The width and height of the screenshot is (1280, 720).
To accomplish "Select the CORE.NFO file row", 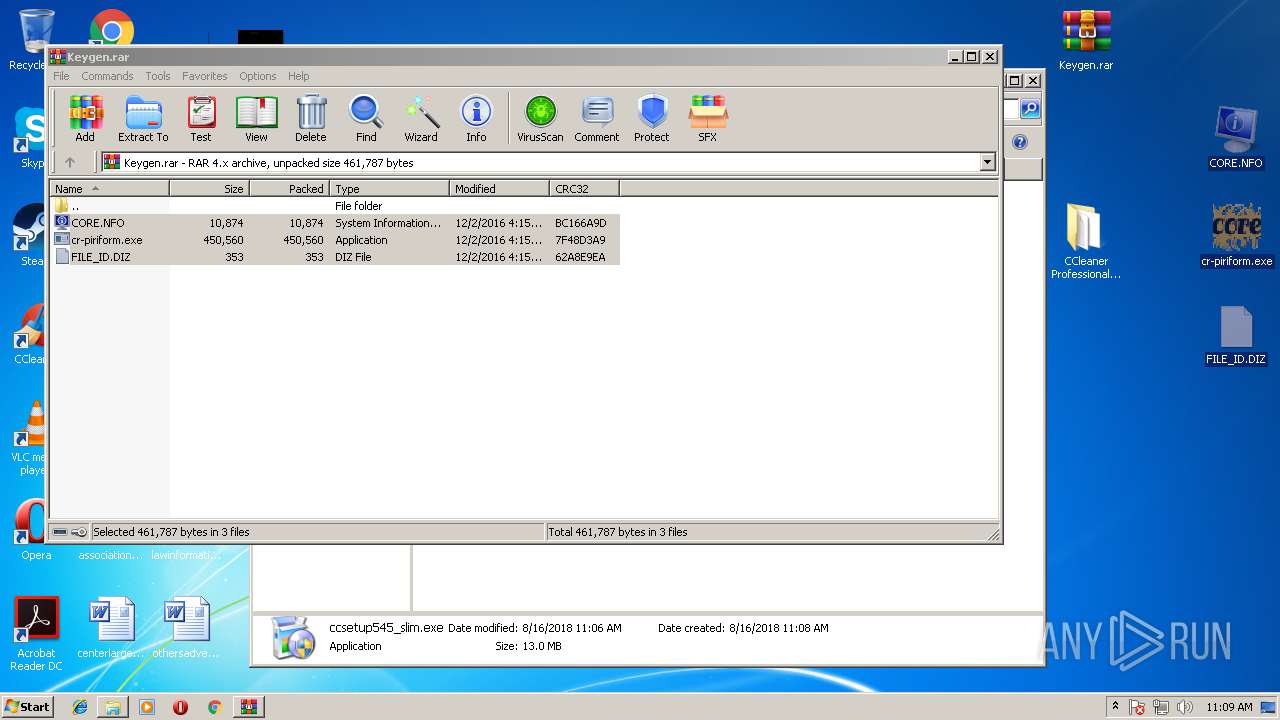I will tap(335, 223).
